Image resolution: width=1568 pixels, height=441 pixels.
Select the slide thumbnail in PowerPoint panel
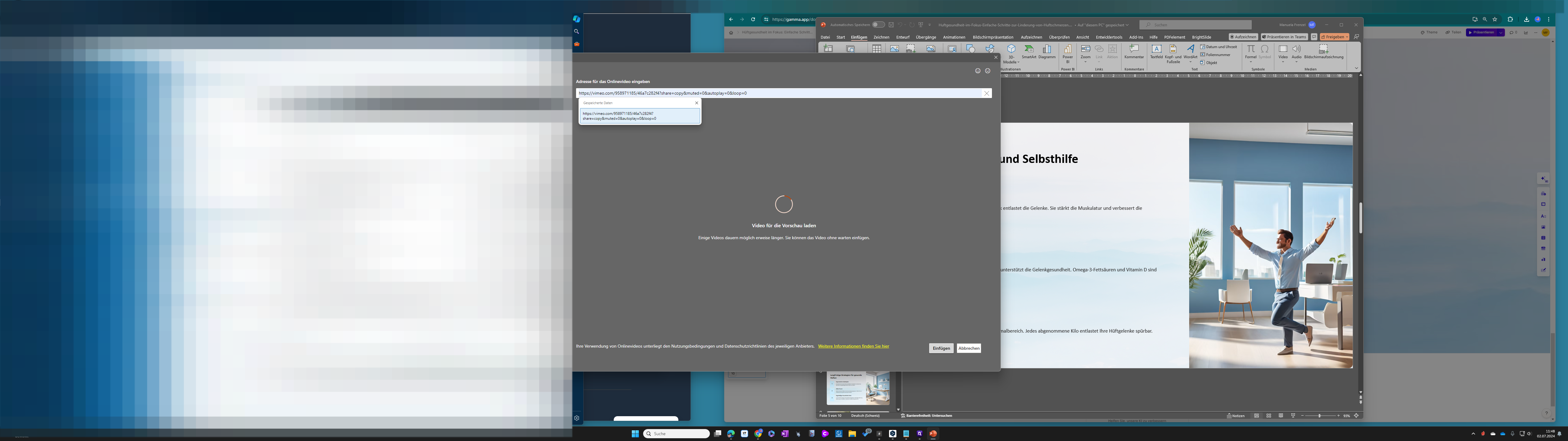click(858, 388)
